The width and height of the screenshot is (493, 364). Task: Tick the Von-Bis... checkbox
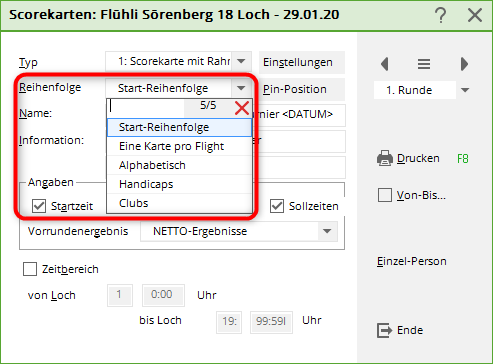[x=385, y=195]
